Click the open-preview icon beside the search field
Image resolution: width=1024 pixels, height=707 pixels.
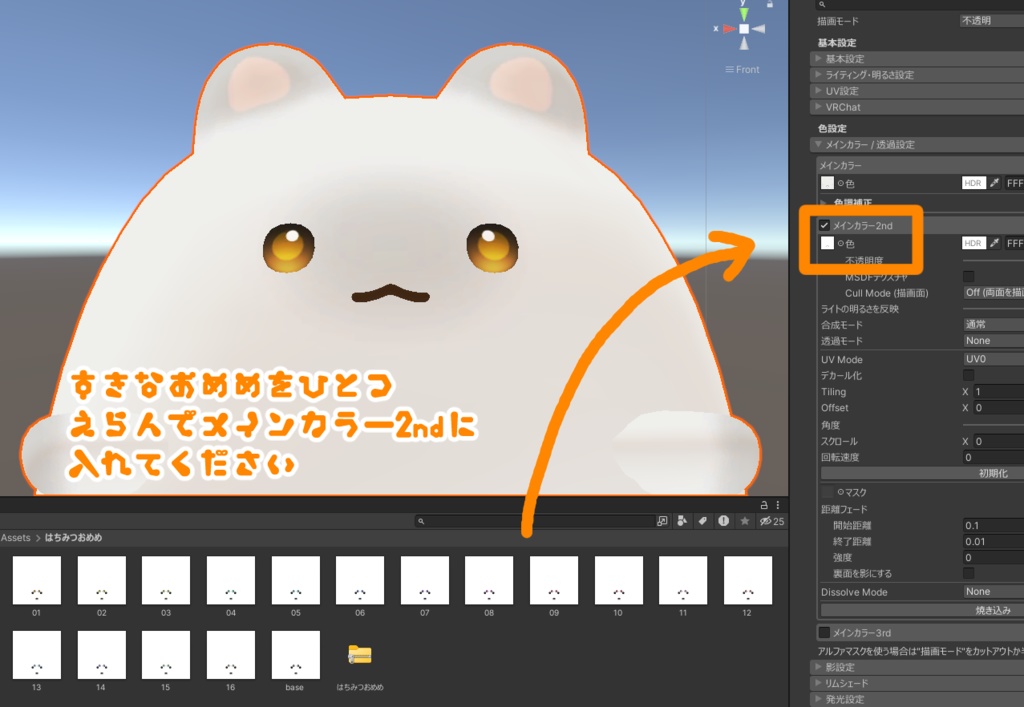tap(662, 520)
